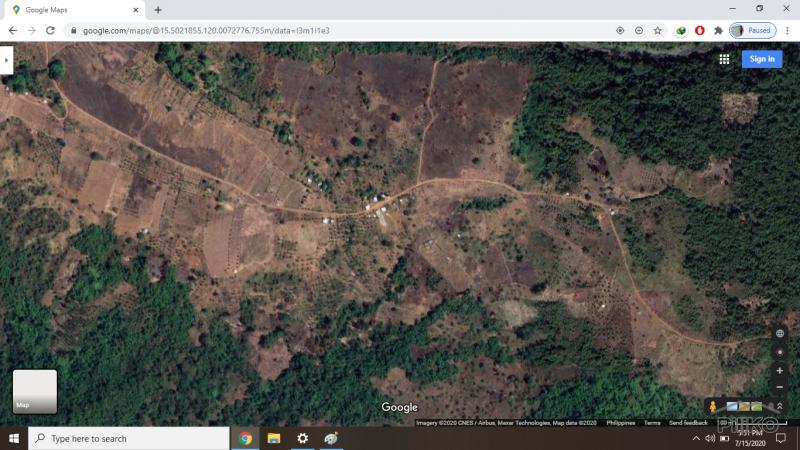This screenshot has height=450, width=800.
Task: Go back in browser history
Action: pyautogui.click(x=13, y=31)
